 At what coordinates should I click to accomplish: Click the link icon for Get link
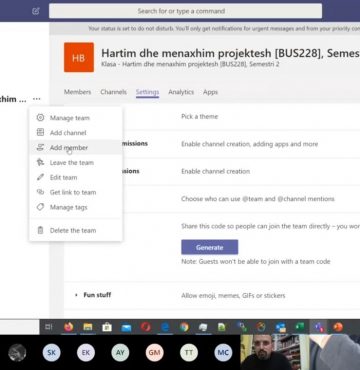(x=40, y=192)
